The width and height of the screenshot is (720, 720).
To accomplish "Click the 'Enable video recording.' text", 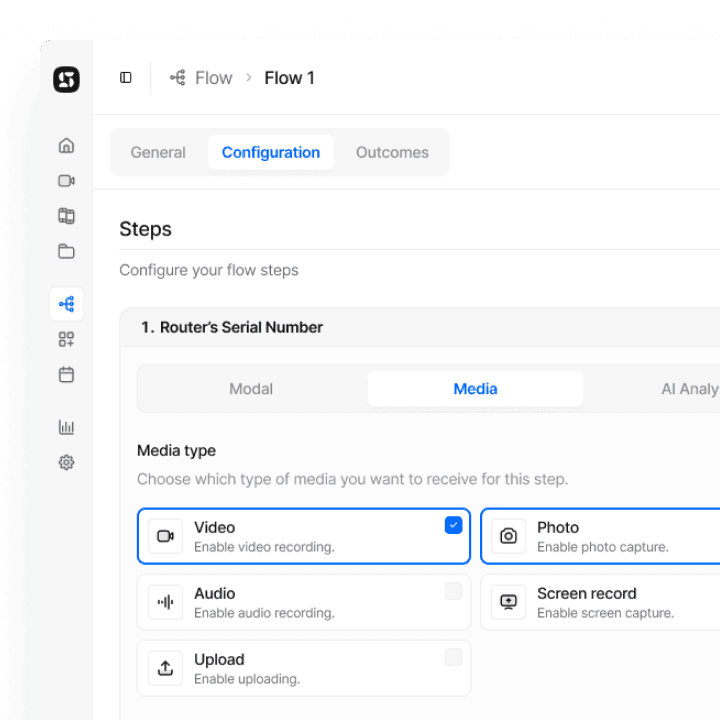I will click(264, 547).
